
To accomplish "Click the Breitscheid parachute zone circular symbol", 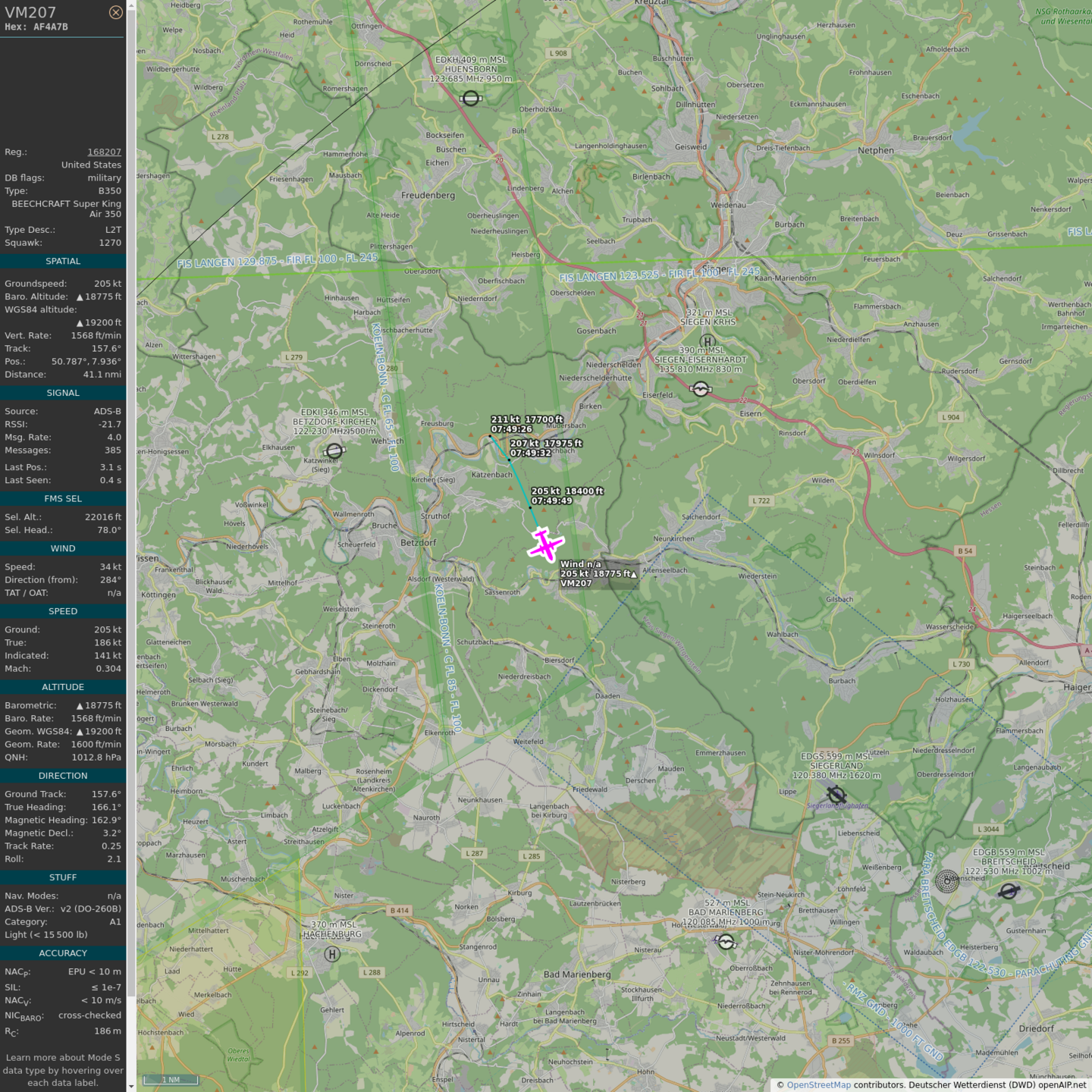I will point(947,881).
